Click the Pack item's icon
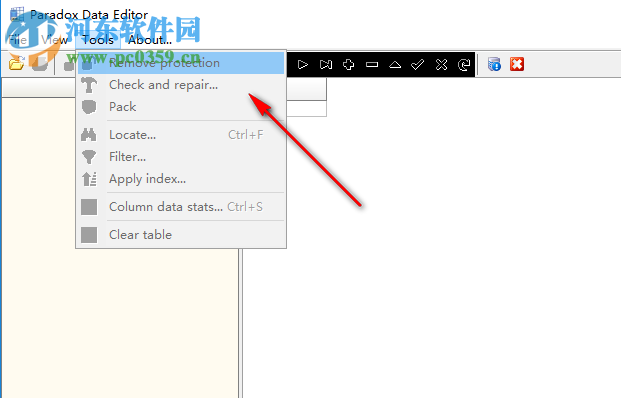 89,107
